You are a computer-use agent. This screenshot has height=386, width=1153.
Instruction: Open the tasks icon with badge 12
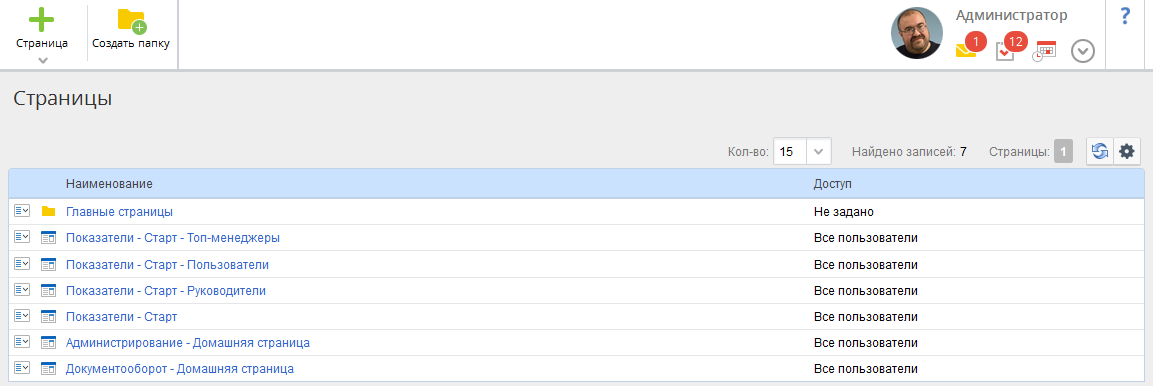(1008, 49)
